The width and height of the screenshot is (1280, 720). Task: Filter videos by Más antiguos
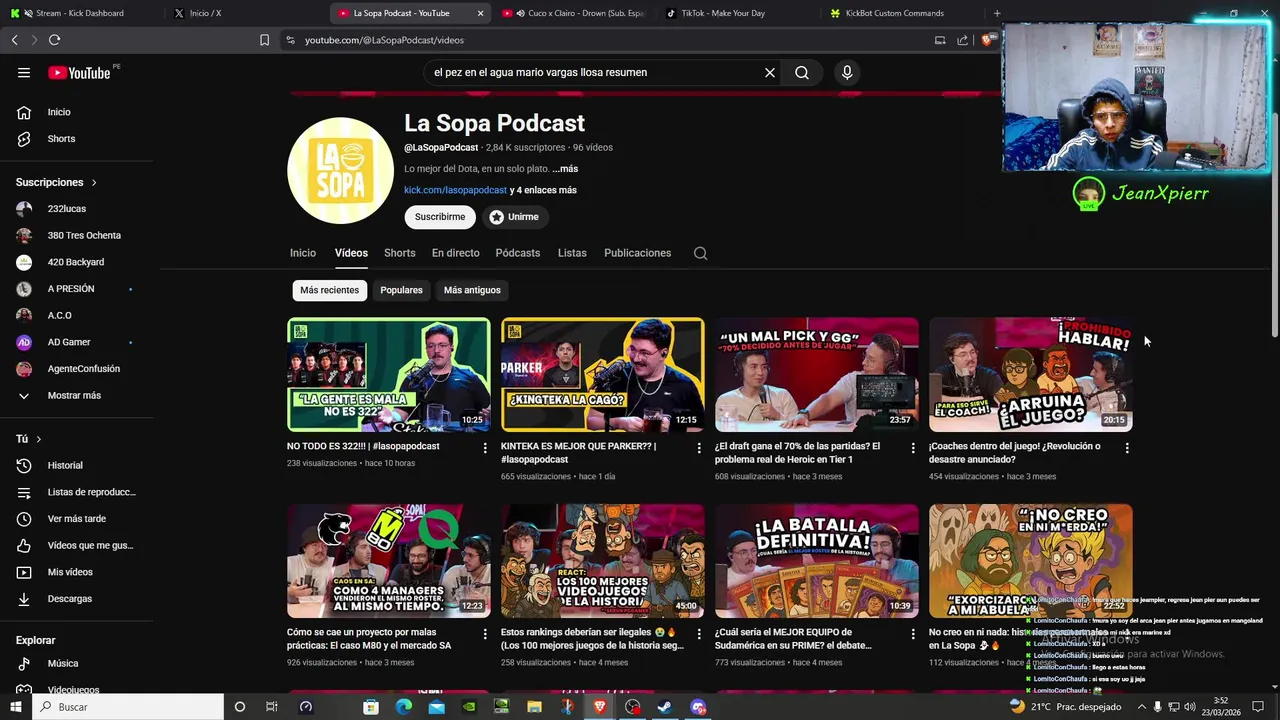point(472,290)
